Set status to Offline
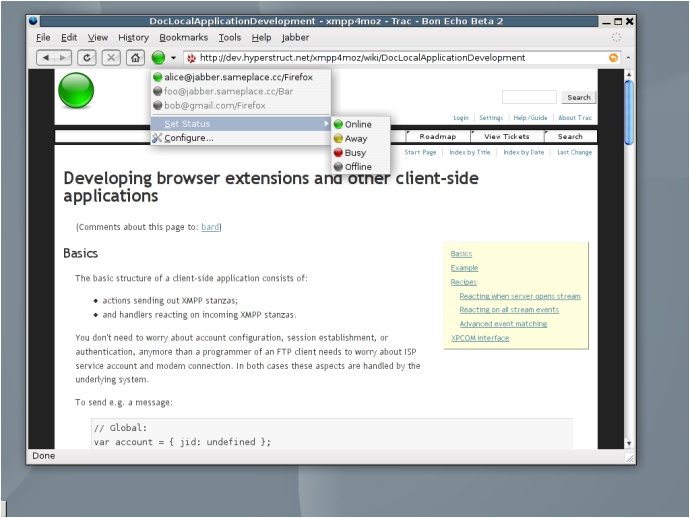 point(360,167)
